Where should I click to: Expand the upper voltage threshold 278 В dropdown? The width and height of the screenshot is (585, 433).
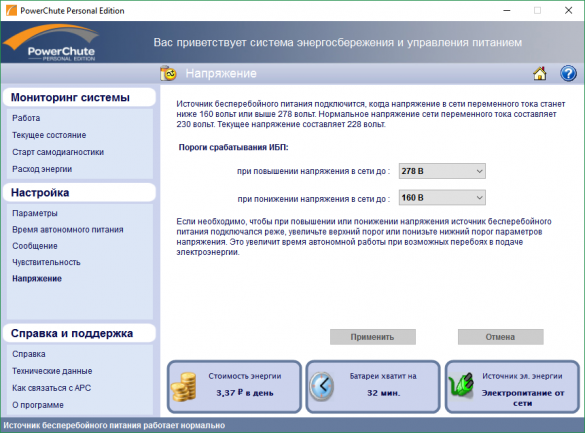(442, 171)
